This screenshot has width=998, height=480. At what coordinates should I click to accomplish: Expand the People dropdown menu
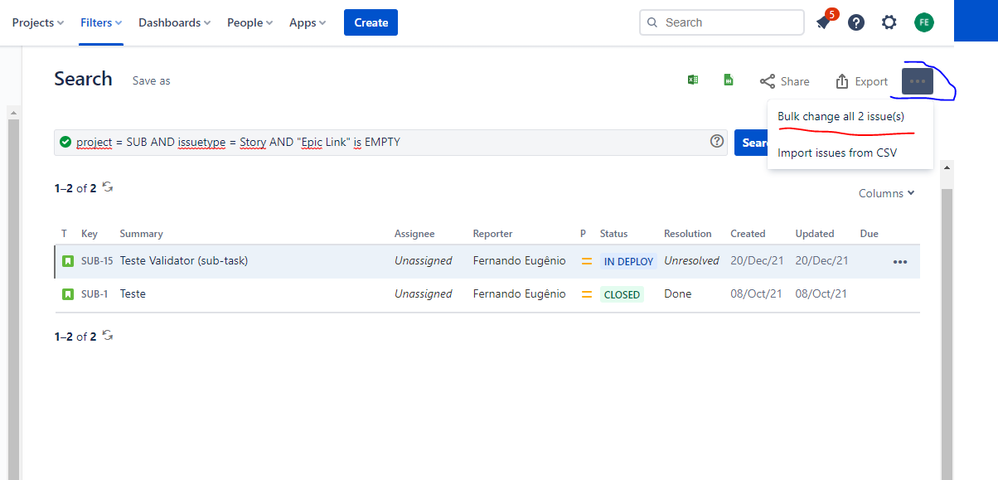pos(250,23)
